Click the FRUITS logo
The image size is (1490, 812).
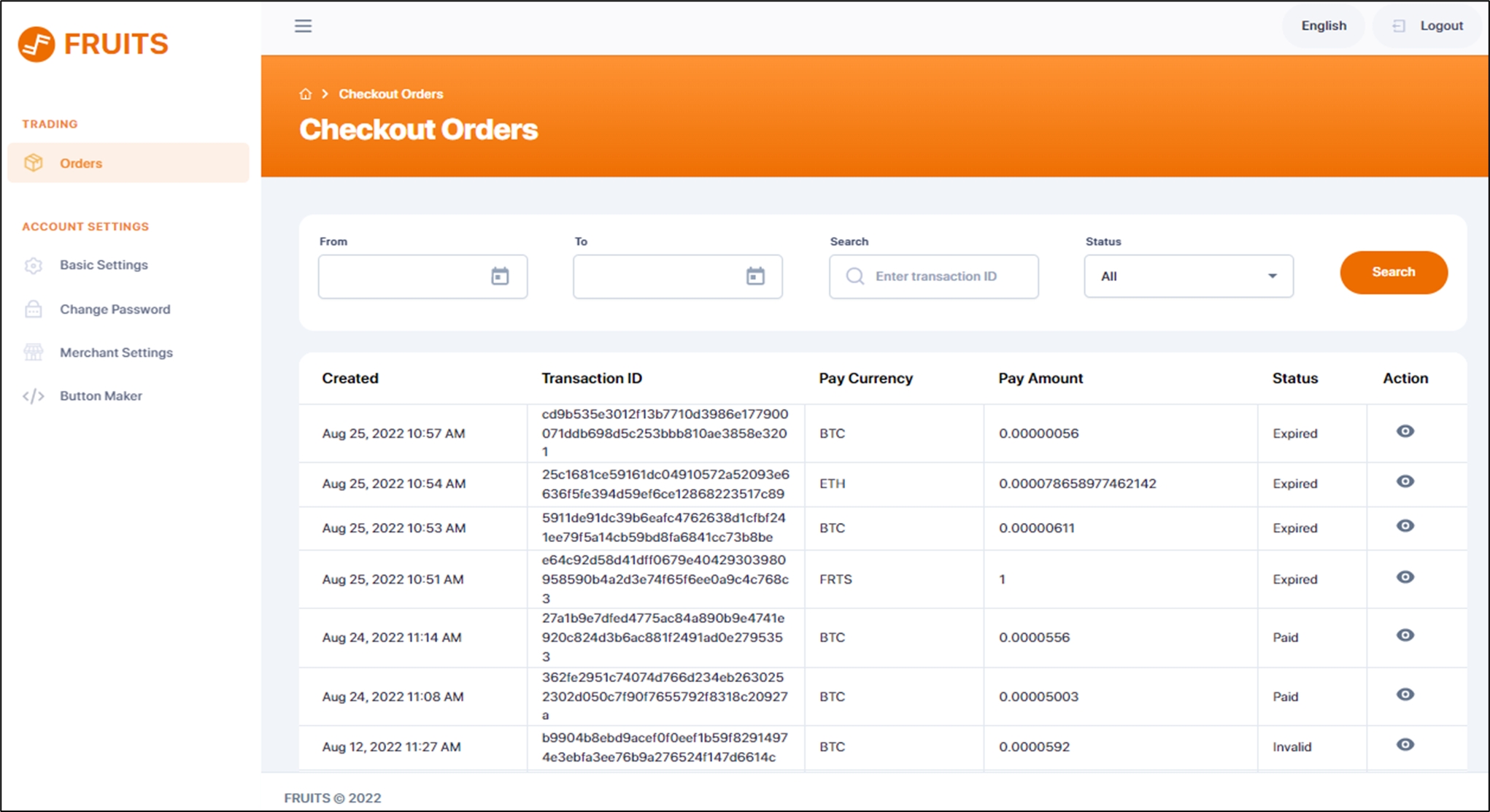[x=93, y=44]
